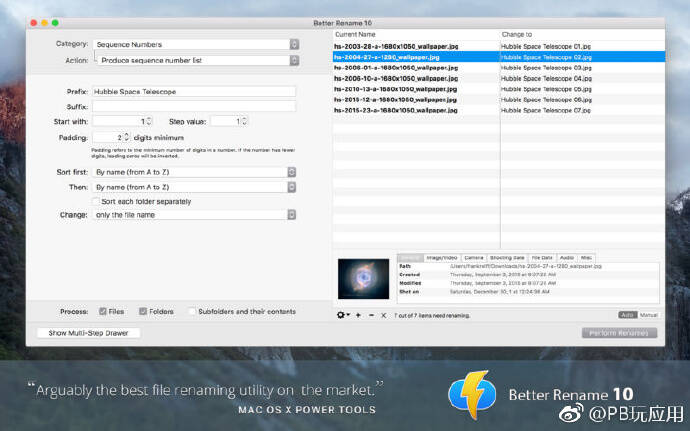Screen dimensions: 690x431
Task: Select the Audio info tab
Action: point(567,258)
